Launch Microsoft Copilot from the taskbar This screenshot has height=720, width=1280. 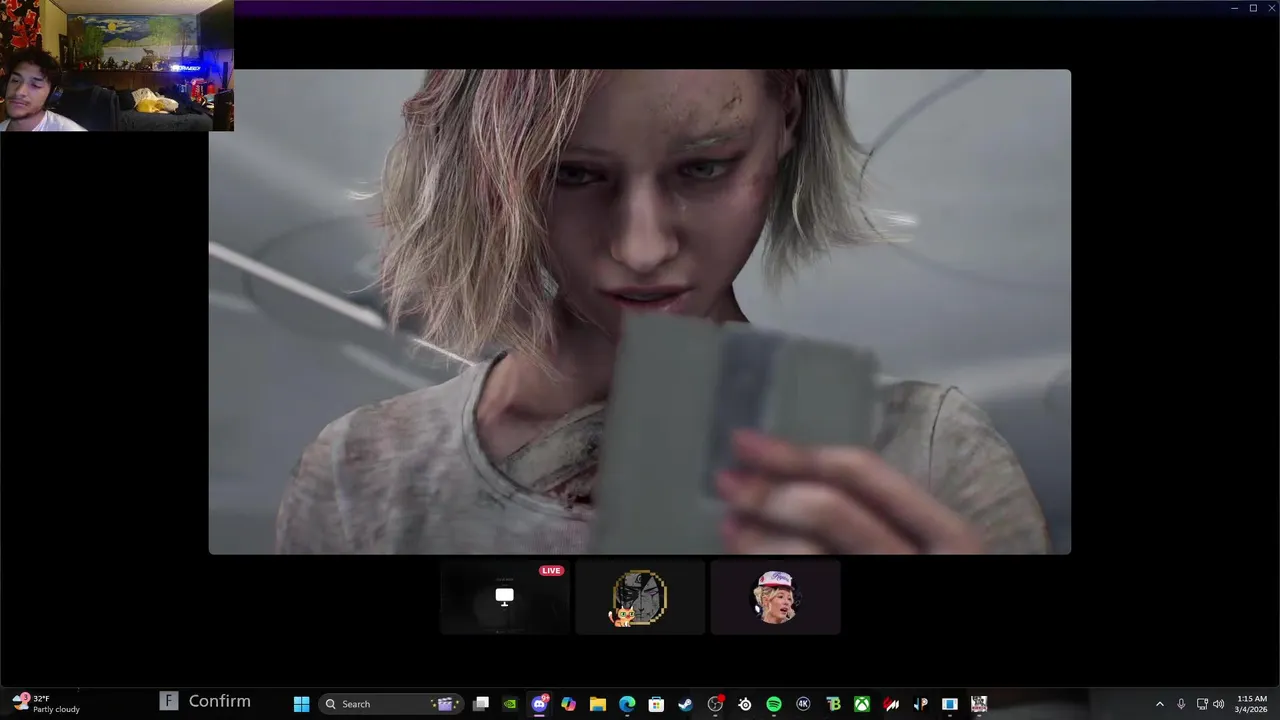pos(569,704)
